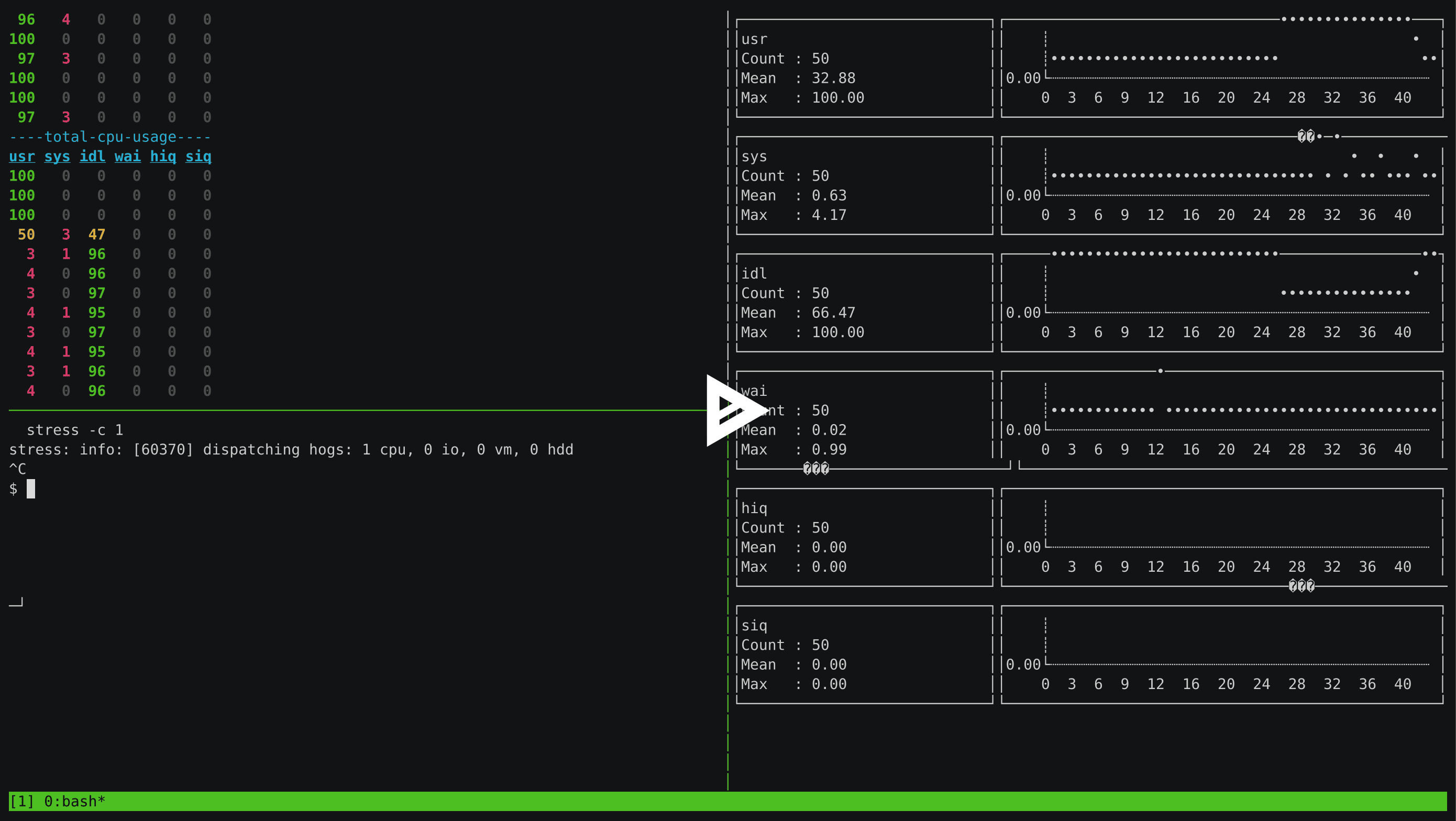The image size is (1456, 821).
Task: Click the yellow 50 usr value row
Action: coord(26,235)
